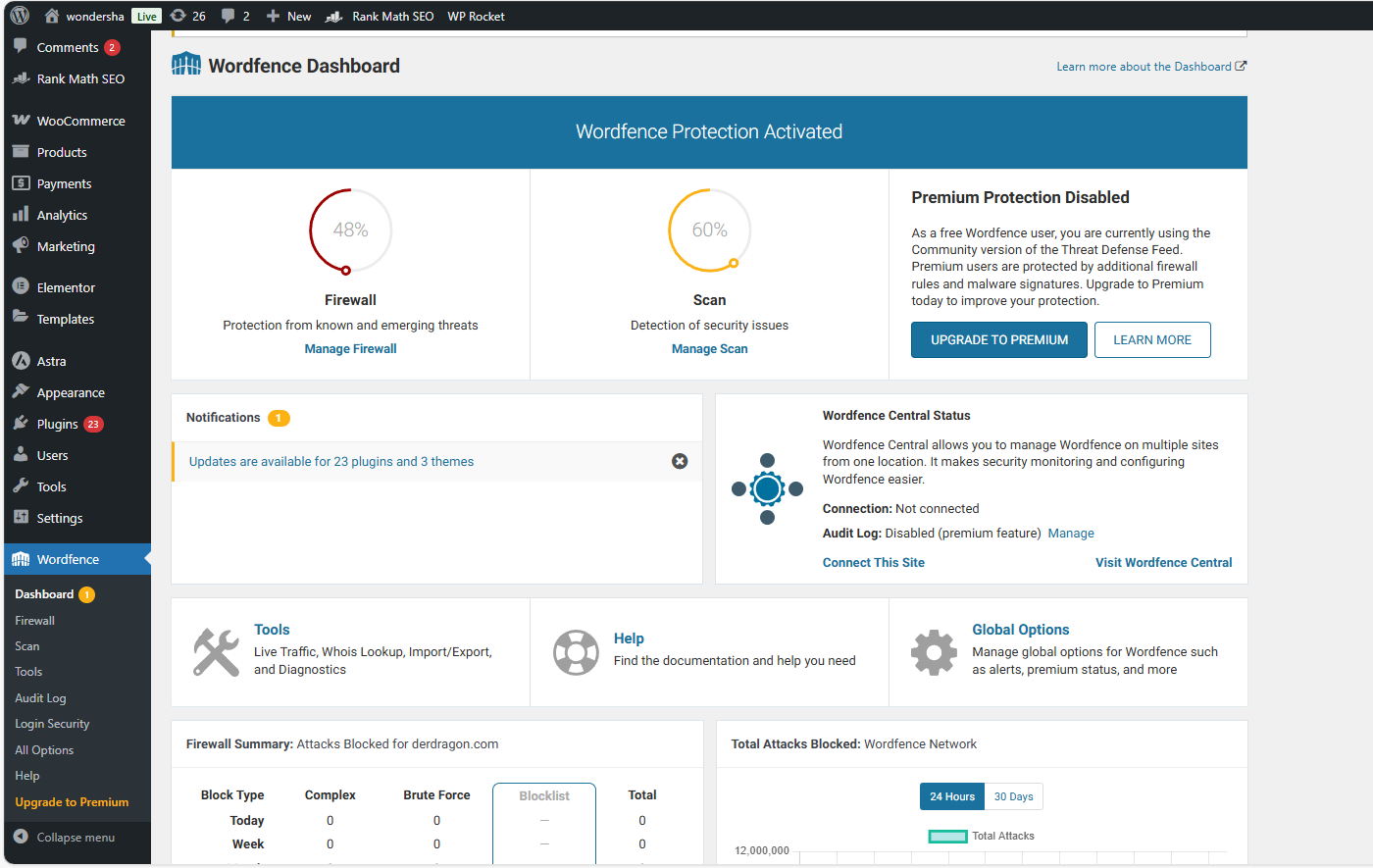The width and height of the screenshot is (1373, 868).
Task: Click the Connect This Site link
Action: (873, 562)
